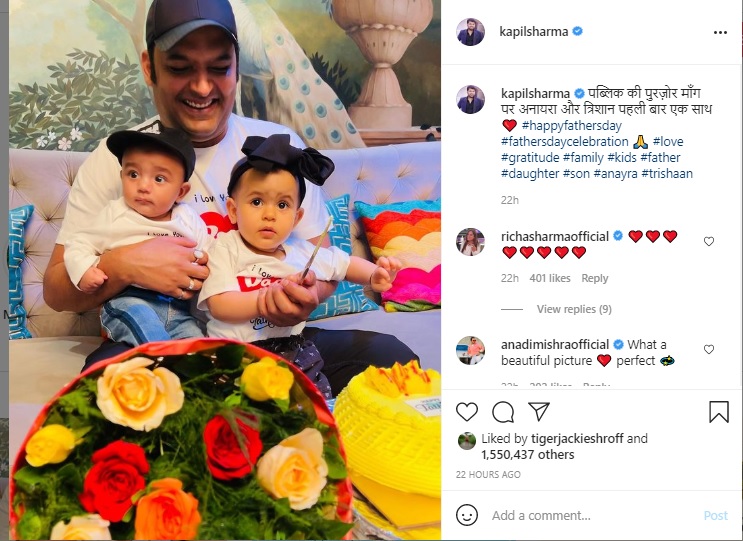Open the comment bubble icon
This screenshot has width=743, height=541.
pyautogui.click(x=503, y=412)
